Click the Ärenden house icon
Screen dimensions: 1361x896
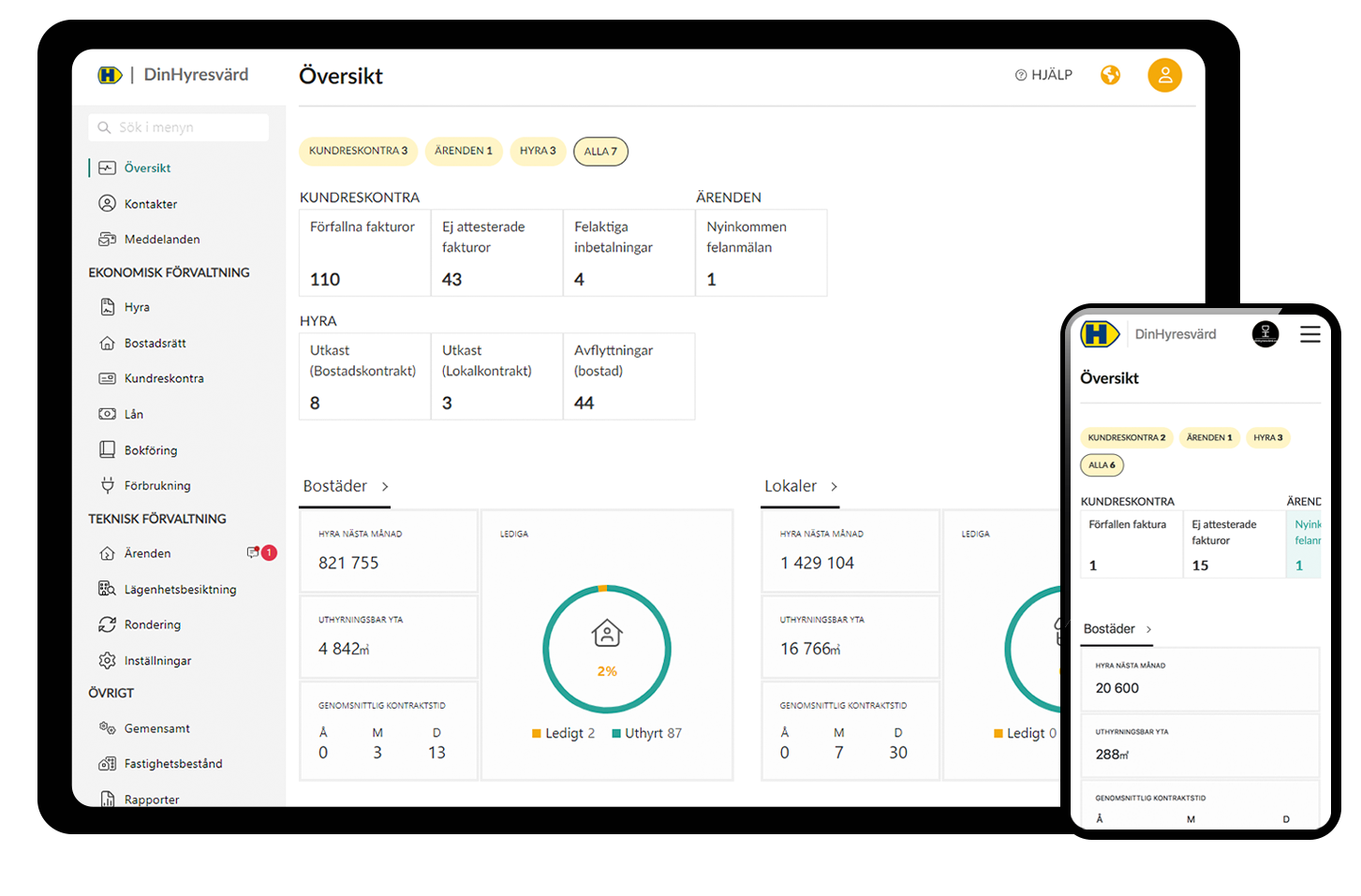click(108, 553)
